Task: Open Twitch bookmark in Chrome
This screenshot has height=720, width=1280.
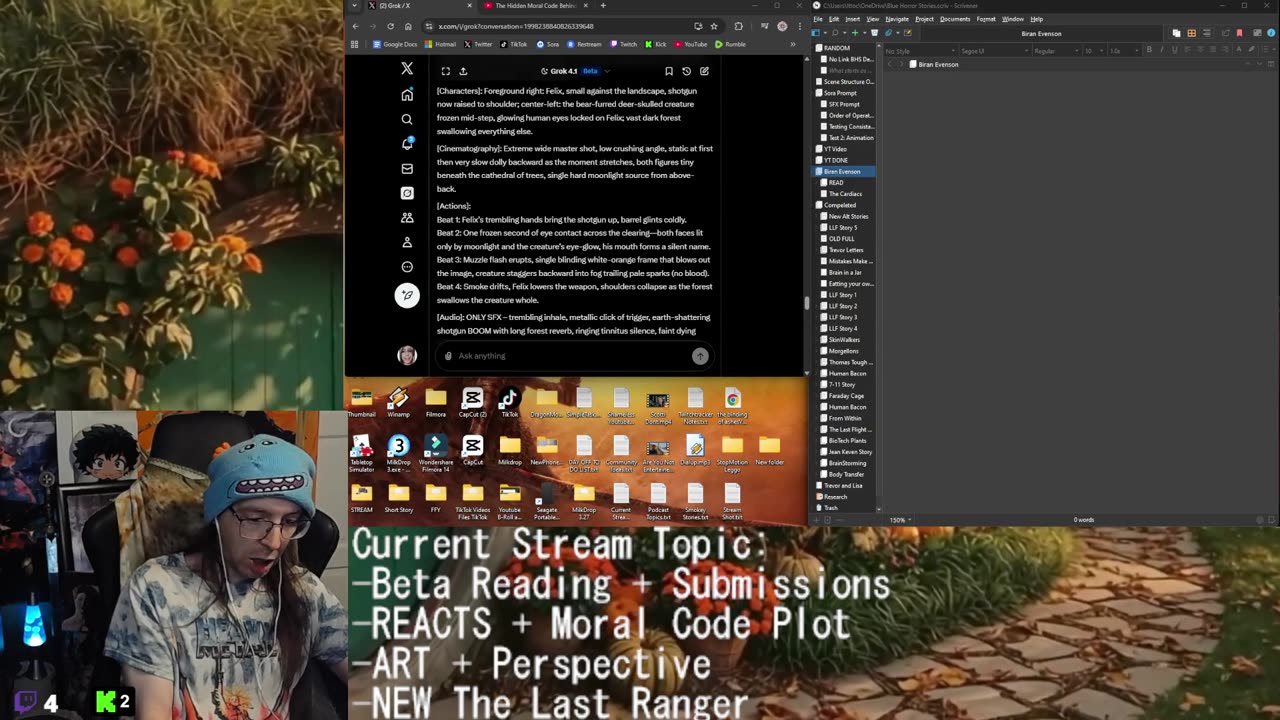Action: coord(623,44)
